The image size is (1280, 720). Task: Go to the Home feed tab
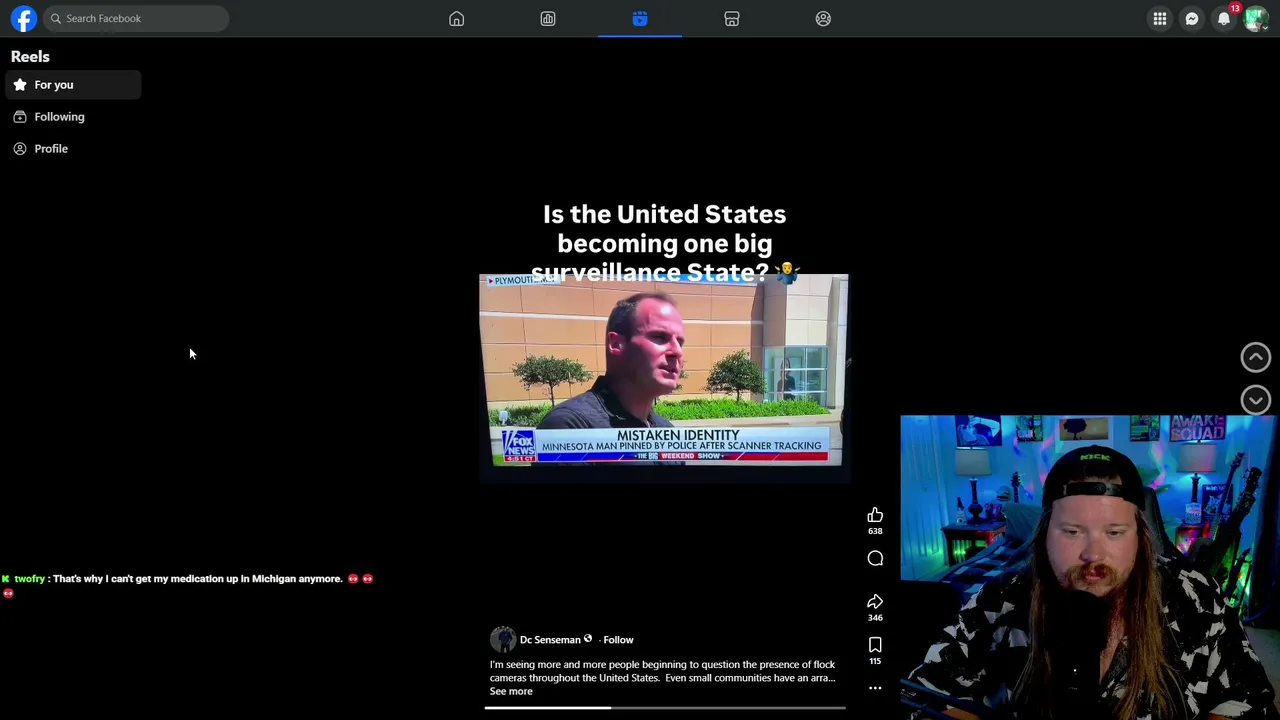pyautogui.click(x=456, y=18)
